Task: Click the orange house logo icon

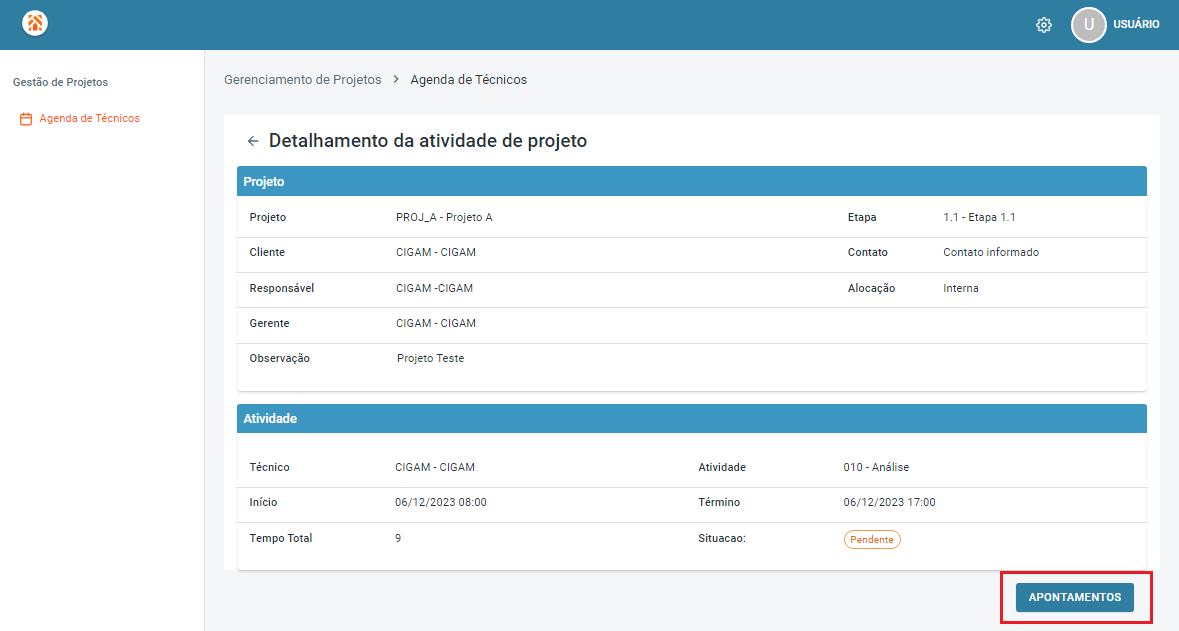Action: [x=35, y=23]
